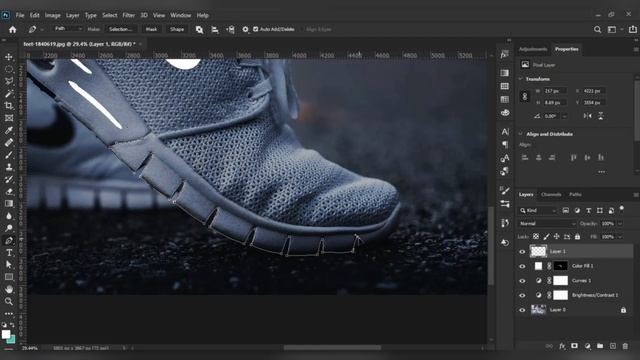
Task: Open path operations icon in options bar
Action: 199,29
